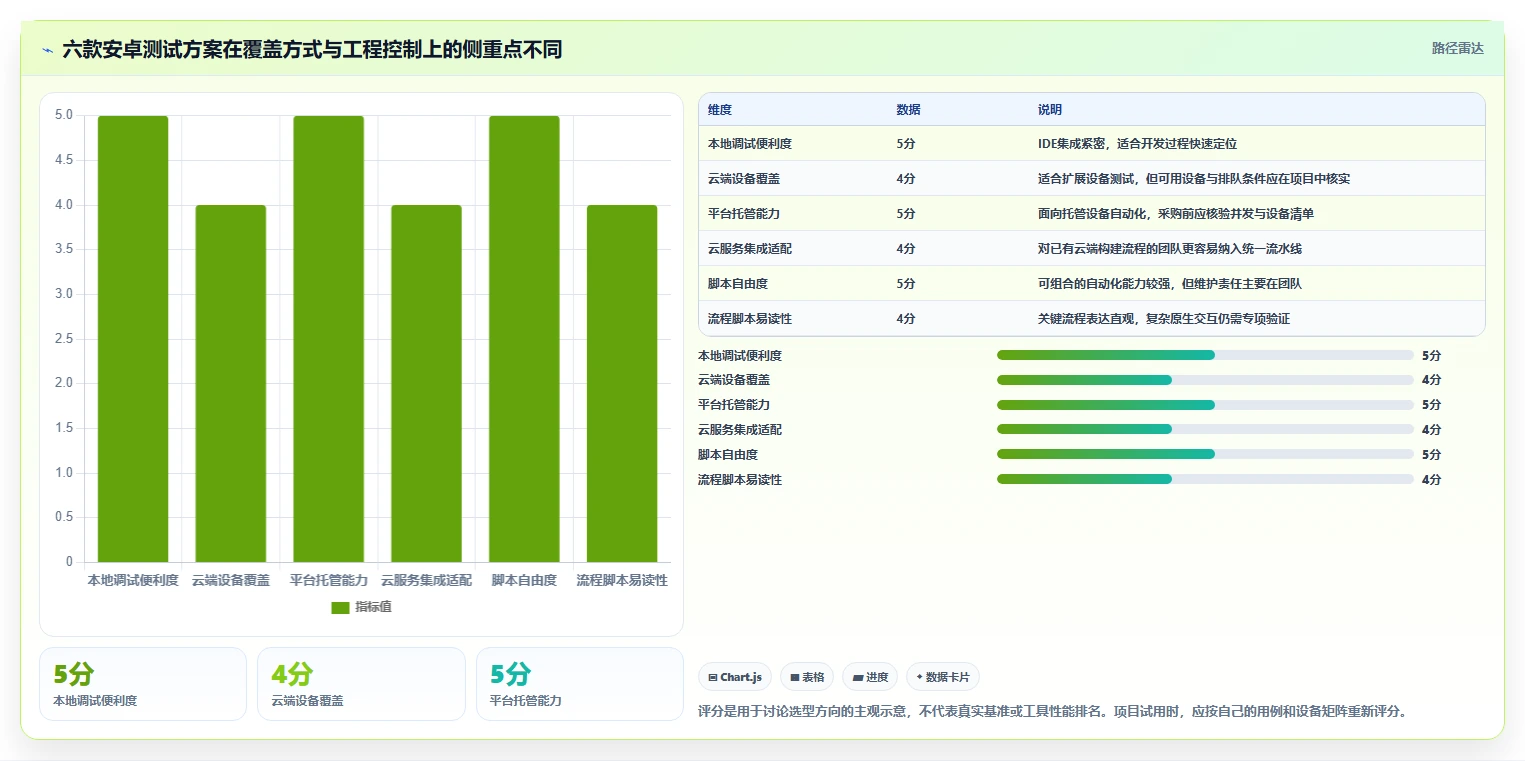Select table cell starting '适合扩展设备测试'

[x=1195, y=179]
